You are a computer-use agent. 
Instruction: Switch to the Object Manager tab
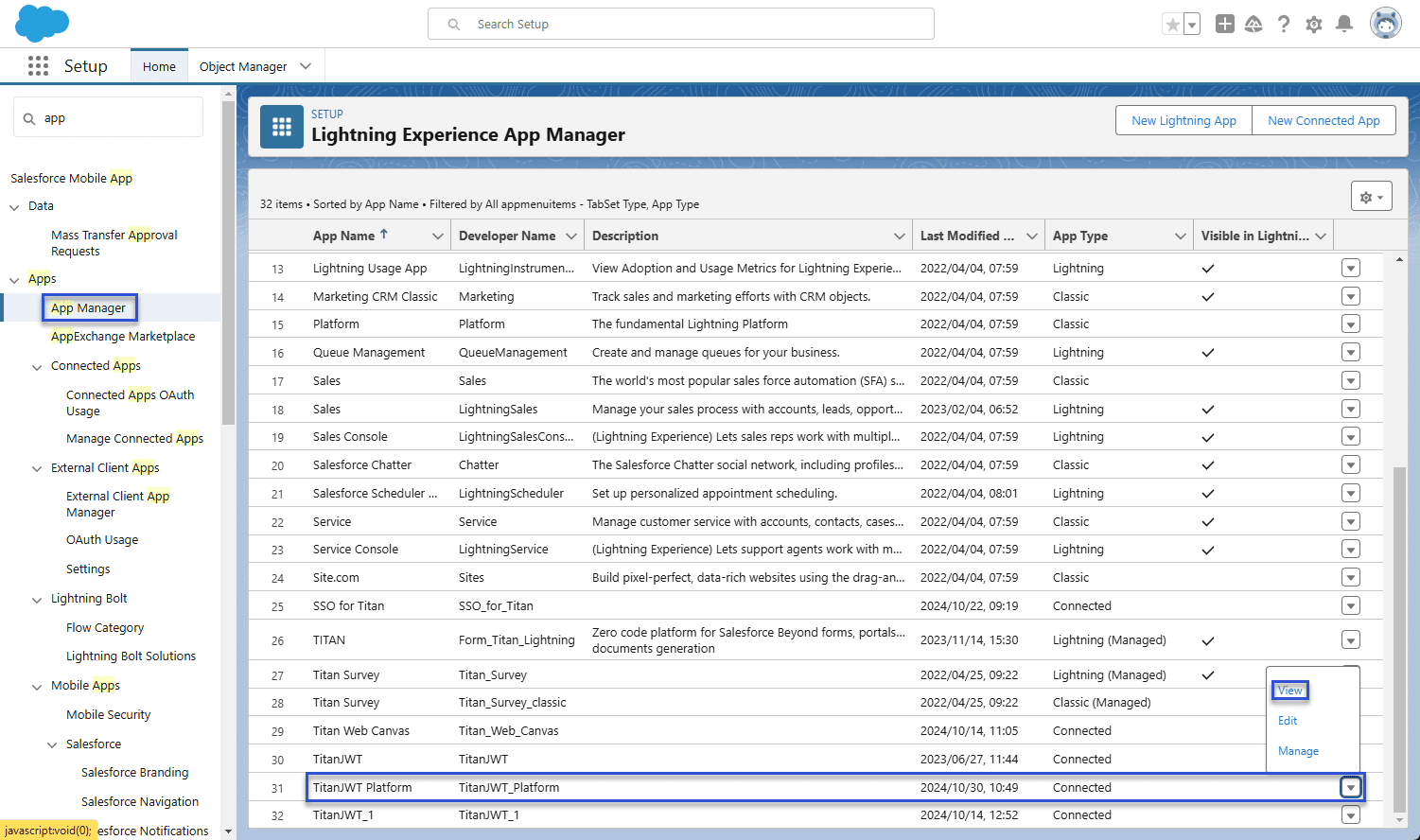click(x=245, y=65)
